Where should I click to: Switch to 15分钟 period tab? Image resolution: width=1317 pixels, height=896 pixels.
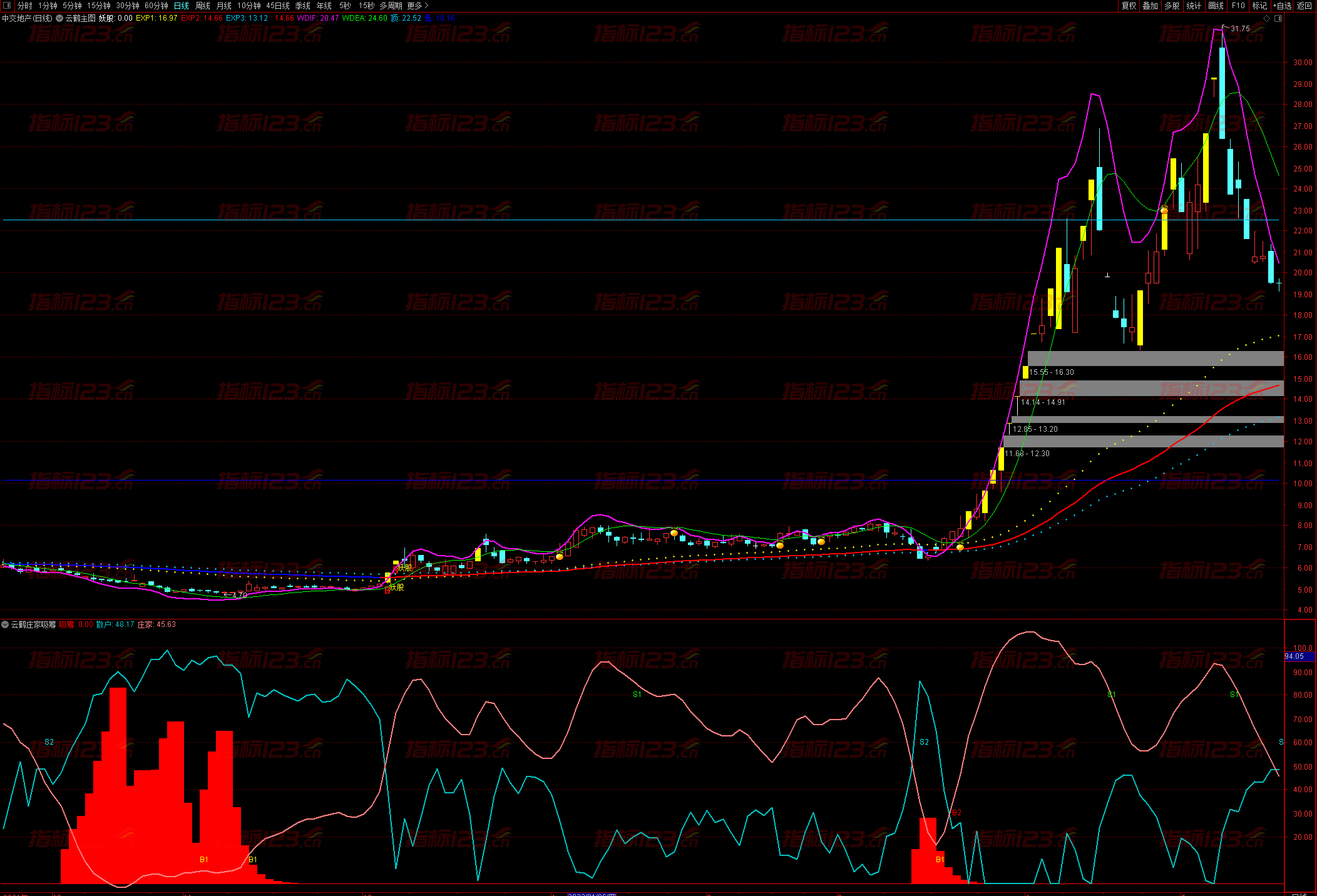[x=98, y=6]
